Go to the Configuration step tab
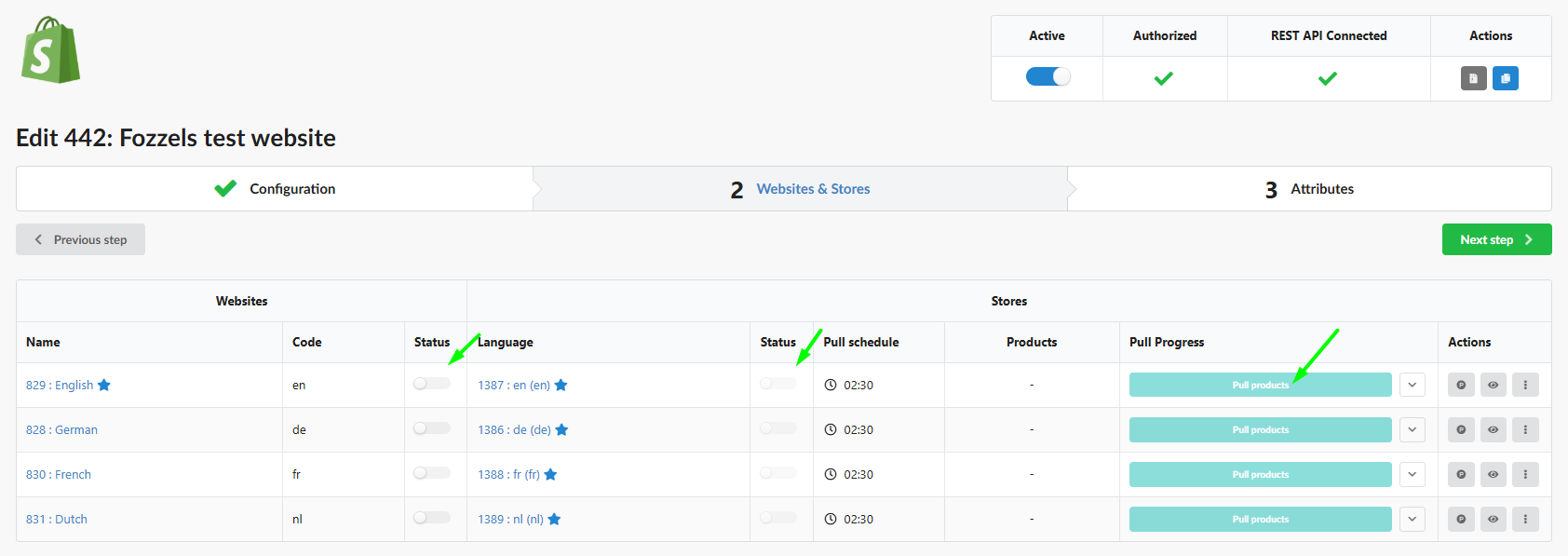The height and width of the screenshot is (556, 1568). [275, 189]
